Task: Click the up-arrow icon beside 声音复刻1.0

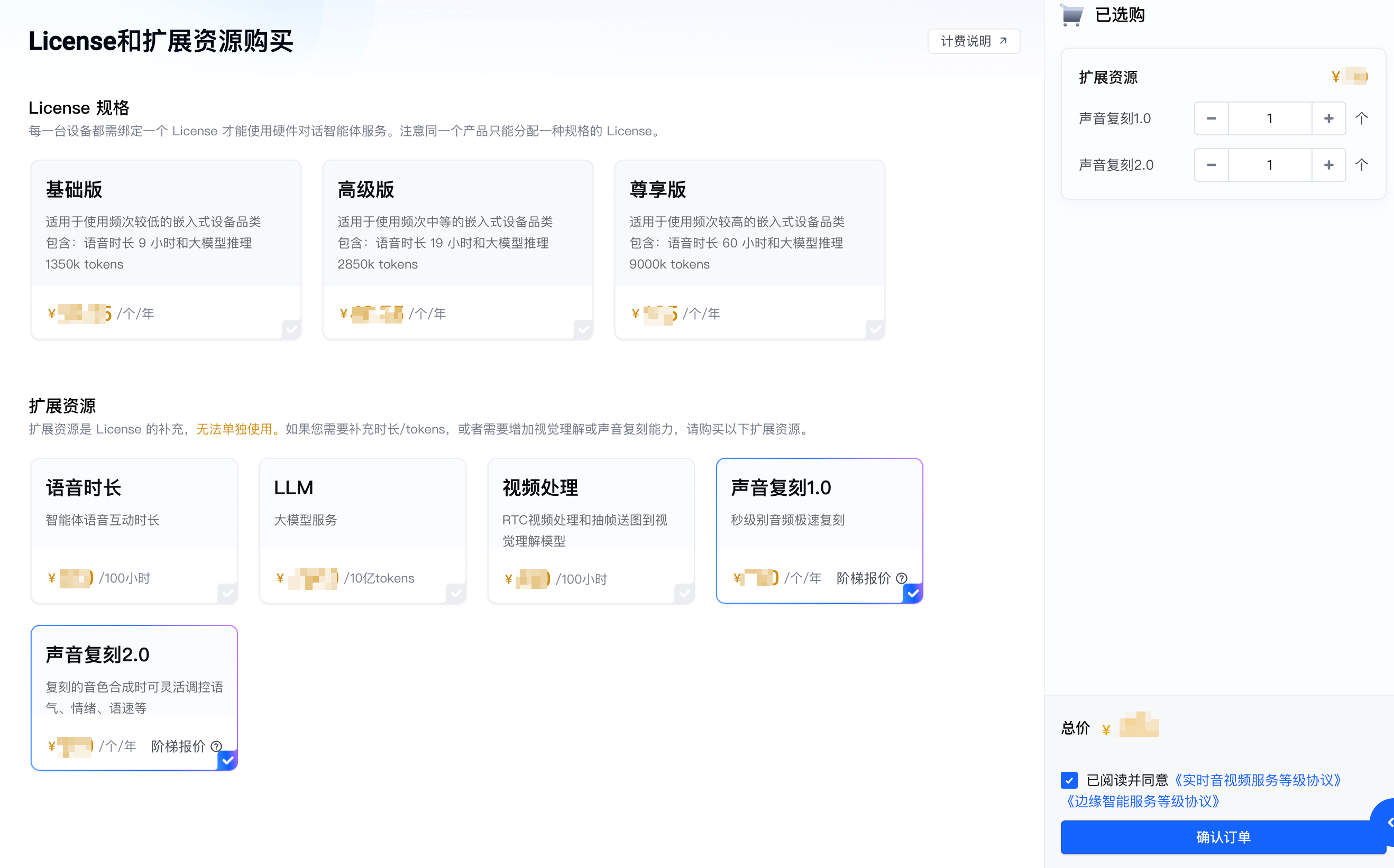Action: (1361, 119)
